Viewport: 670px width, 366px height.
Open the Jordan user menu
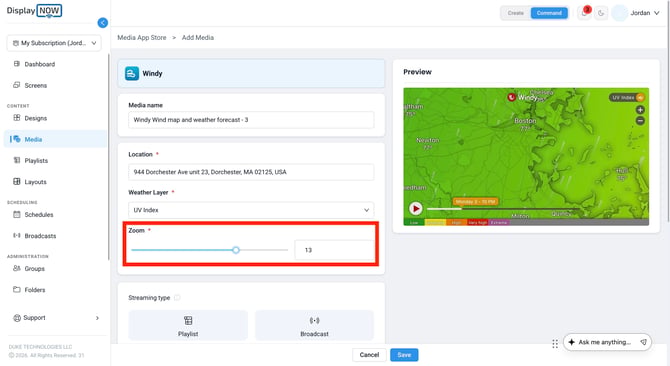(x=645, y=13)
